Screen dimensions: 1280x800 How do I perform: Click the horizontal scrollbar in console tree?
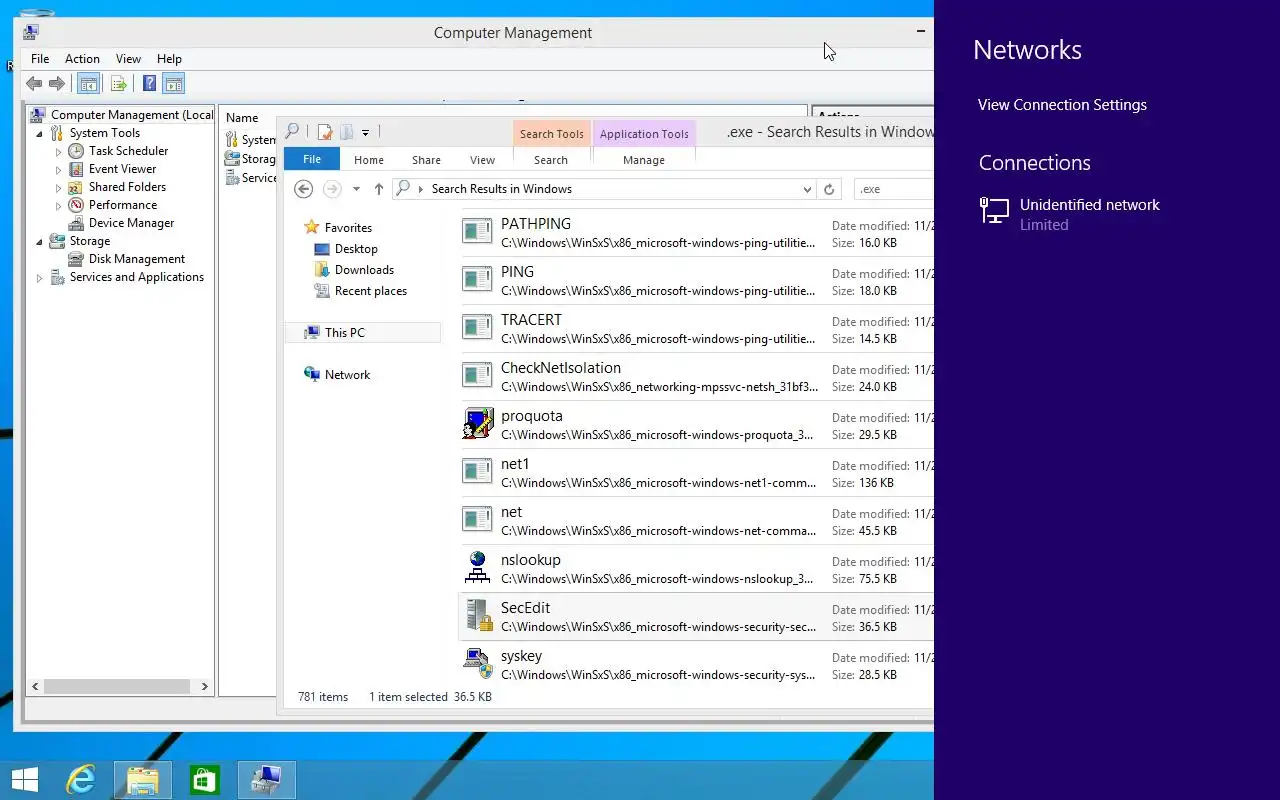click(117, 687)
